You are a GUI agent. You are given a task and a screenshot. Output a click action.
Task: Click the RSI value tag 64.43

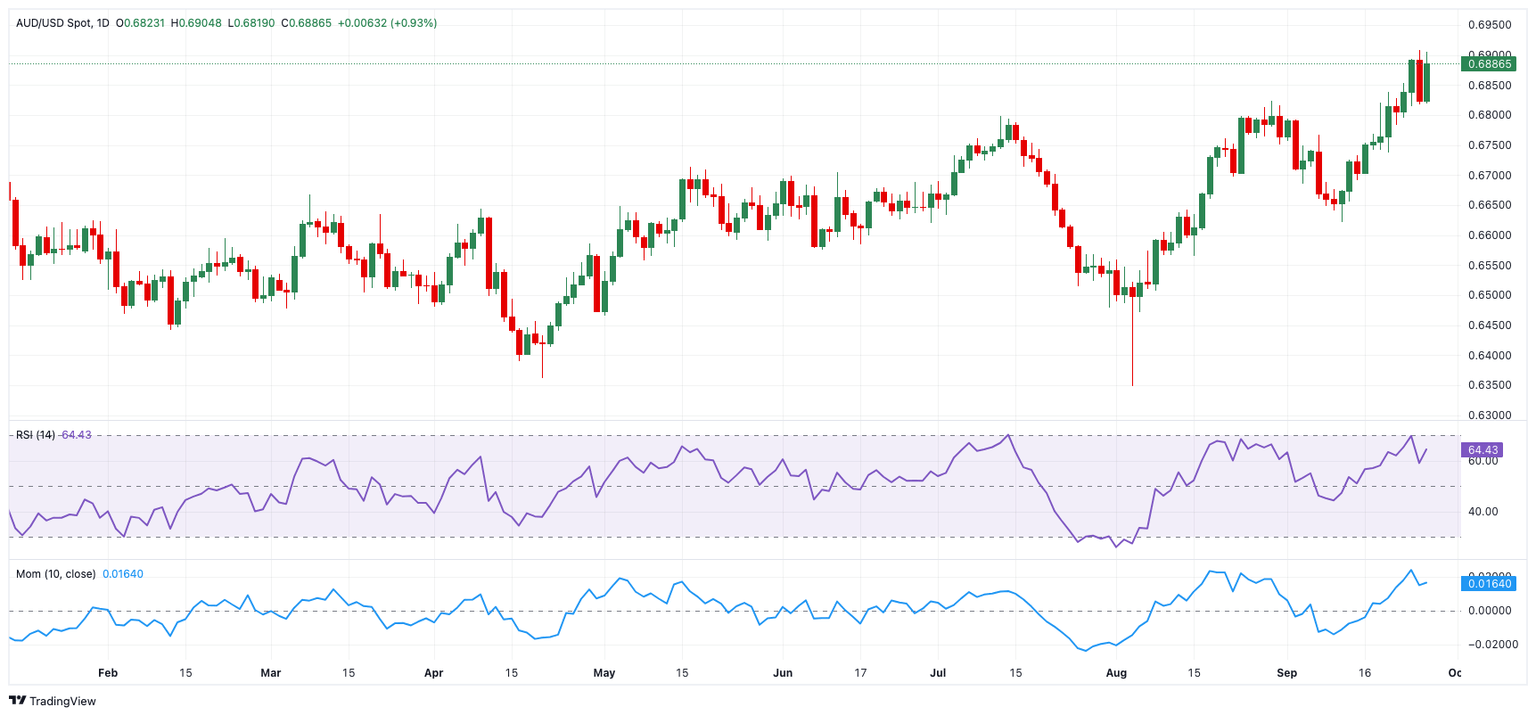[x=1482, y=451]
